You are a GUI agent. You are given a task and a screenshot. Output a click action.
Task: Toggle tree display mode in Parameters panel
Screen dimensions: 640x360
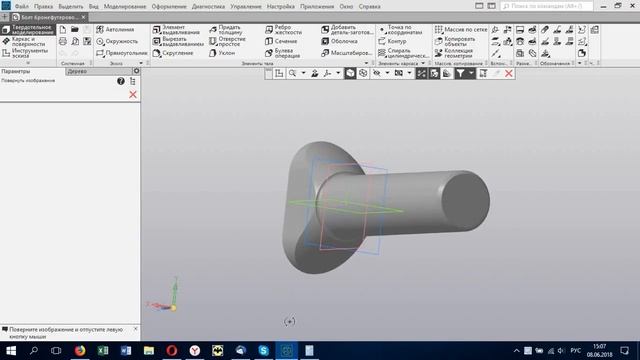click(133, 81)
